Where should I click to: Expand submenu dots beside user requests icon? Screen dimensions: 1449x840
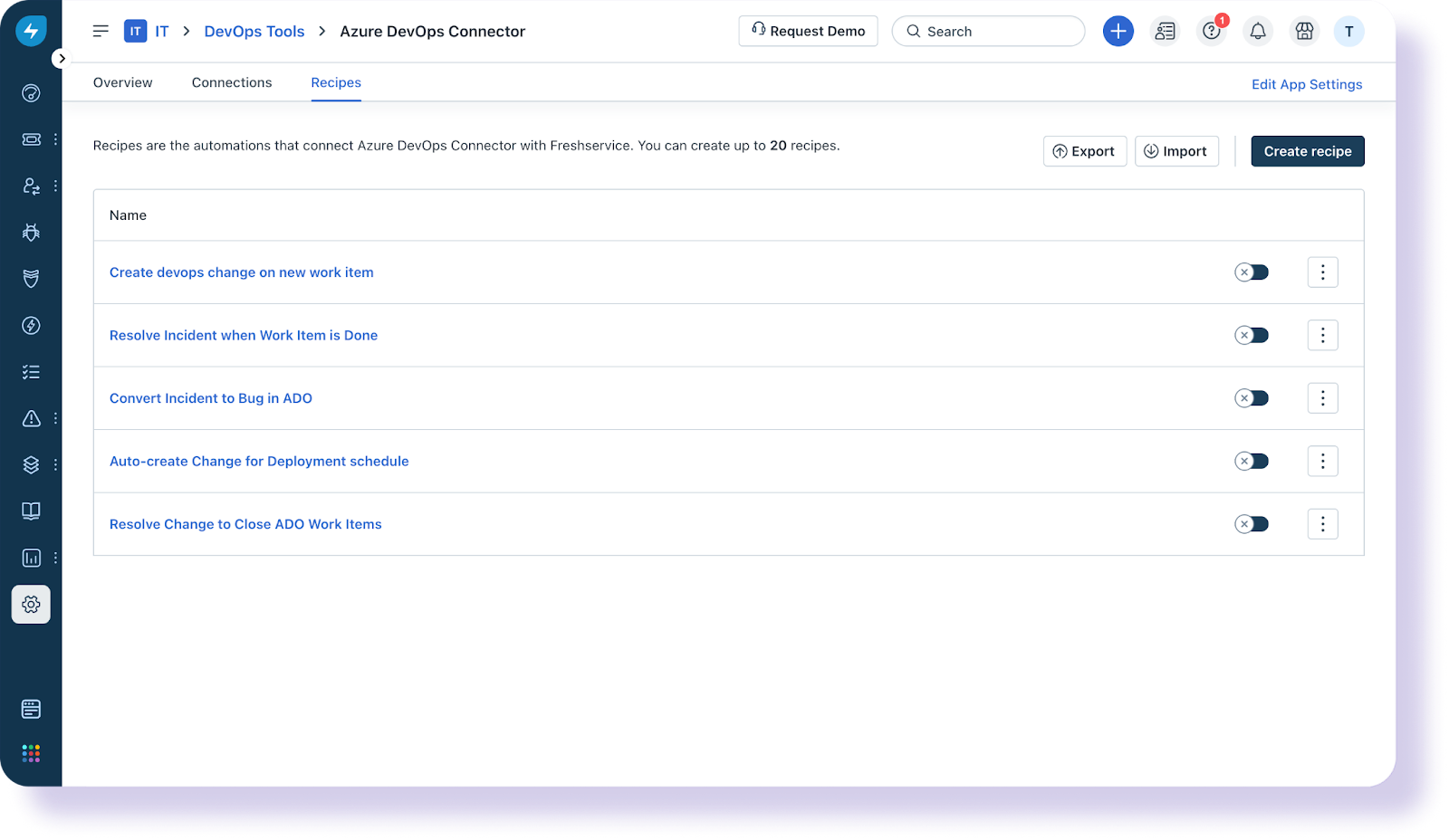[56, 186]
